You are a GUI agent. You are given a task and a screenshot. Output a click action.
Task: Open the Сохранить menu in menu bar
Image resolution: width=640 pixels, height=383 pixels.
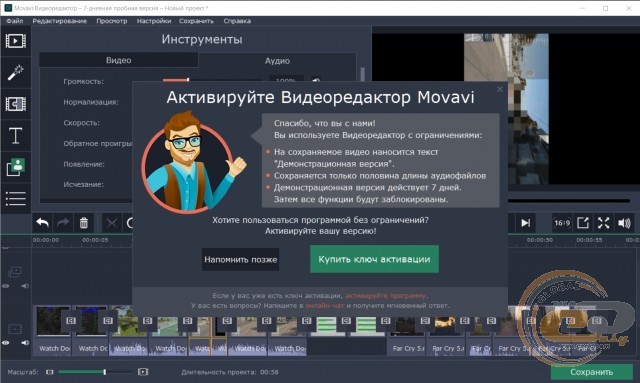coord(196,21)
